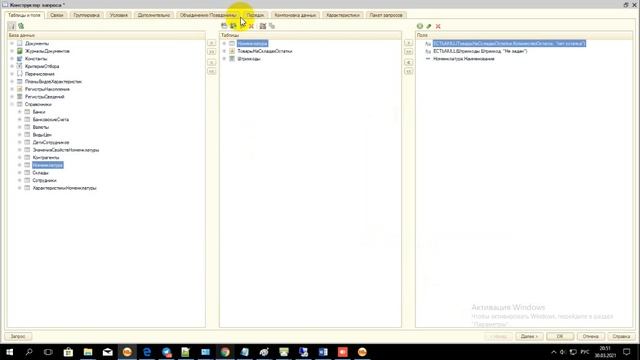Select Номенклатура under Справочники in База данных
640x360 pixels.
point(48,165)
